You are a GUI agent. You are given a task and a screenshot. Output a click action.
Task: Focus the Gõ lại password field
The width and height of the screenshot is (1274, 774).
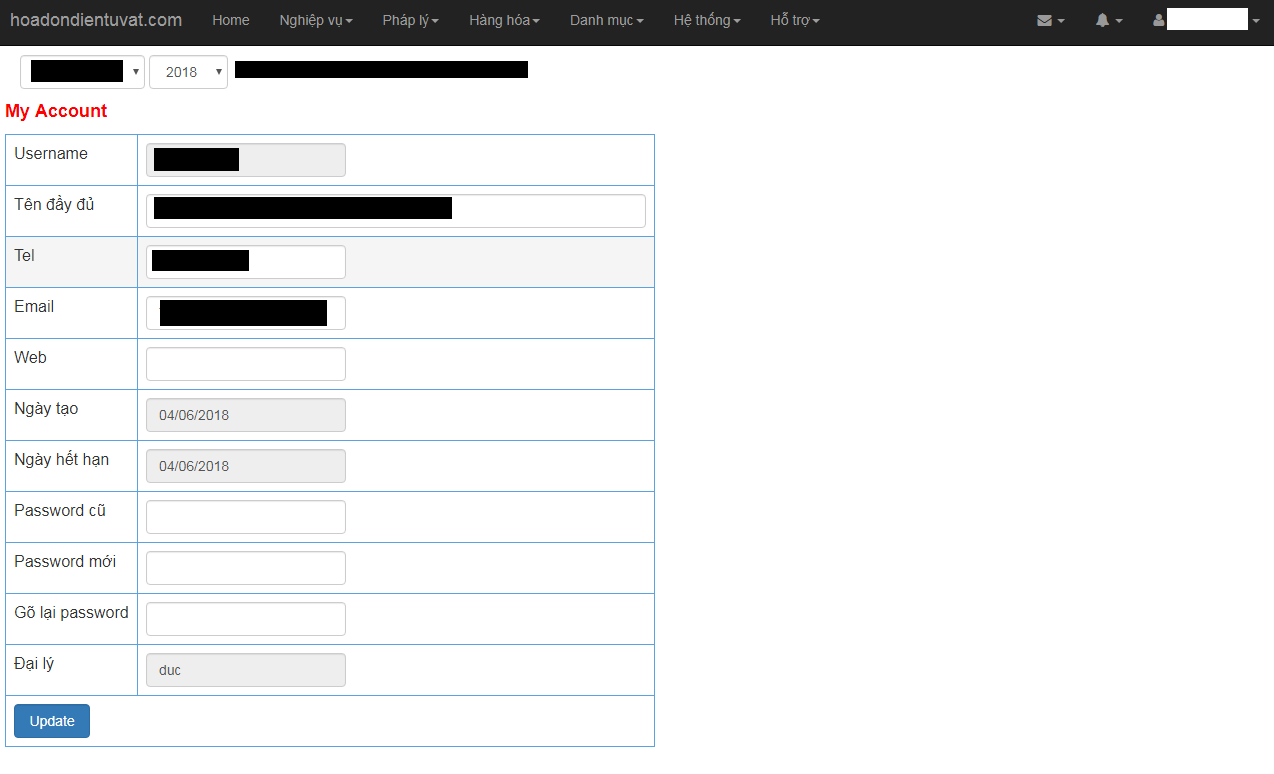(246, 619)
